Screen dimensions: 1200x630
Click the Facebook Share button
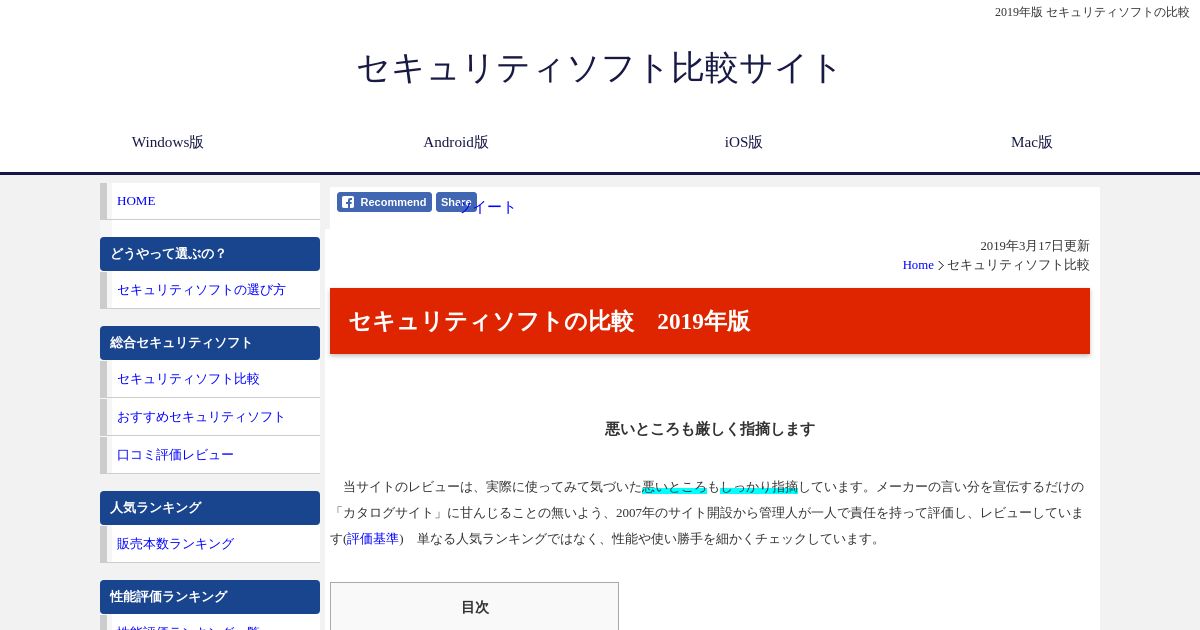pyautogui.click(x=456, y=202)
